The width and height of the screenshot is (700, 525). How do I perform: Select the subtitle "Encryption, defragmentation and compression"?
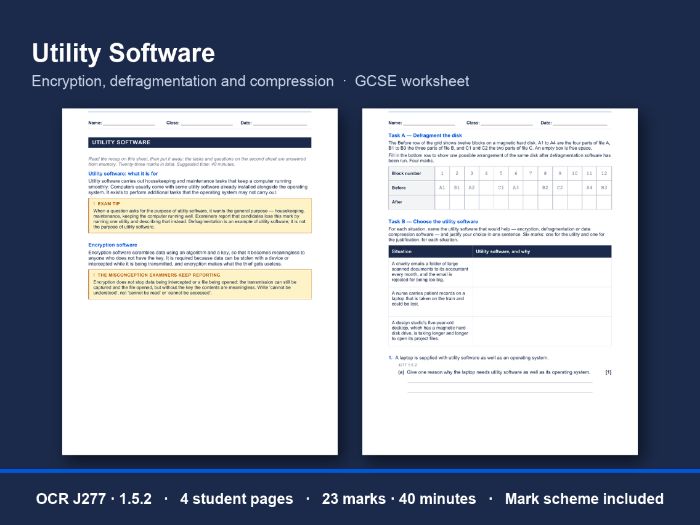(183, 81)
